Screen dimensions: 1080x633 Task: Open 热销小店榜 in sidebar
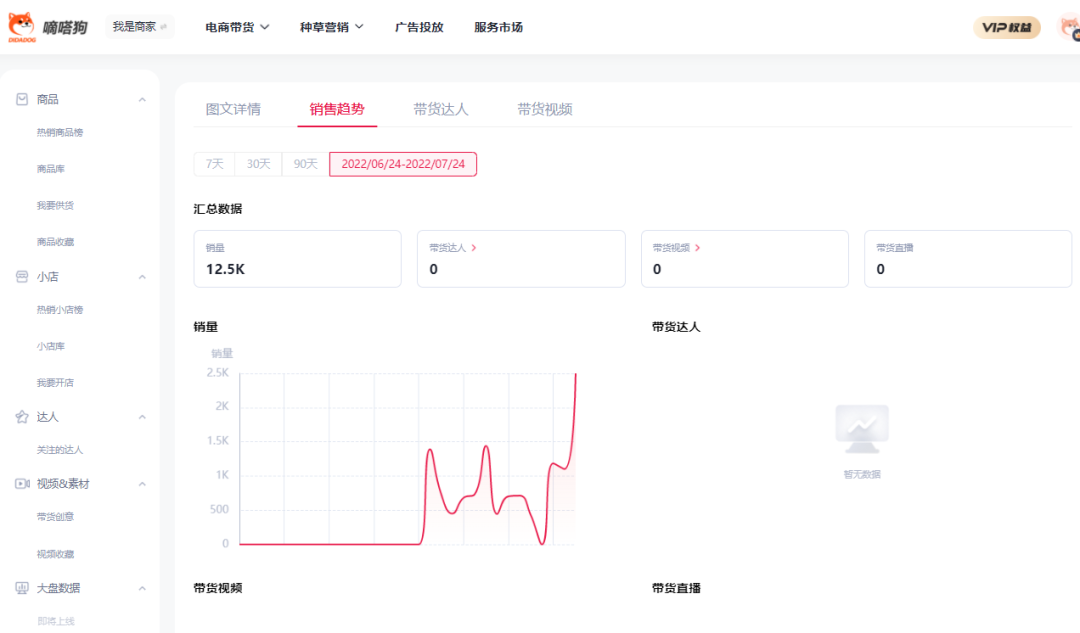click(x=60, y=310)
